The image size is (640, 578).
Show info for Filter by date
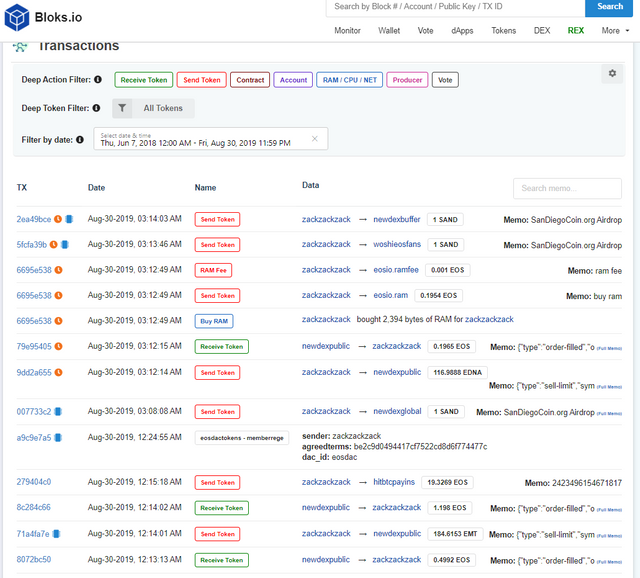tap(80, 140)
